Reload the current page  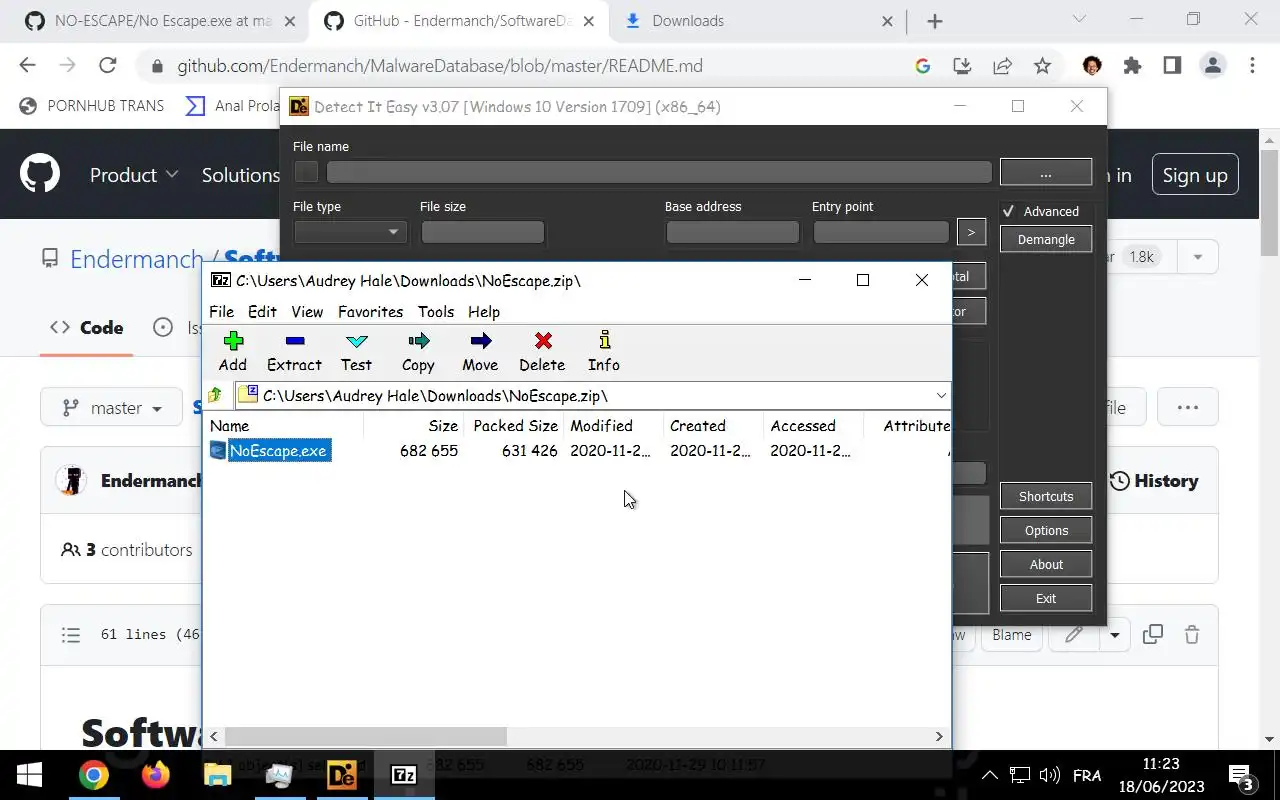coord(107,66)
